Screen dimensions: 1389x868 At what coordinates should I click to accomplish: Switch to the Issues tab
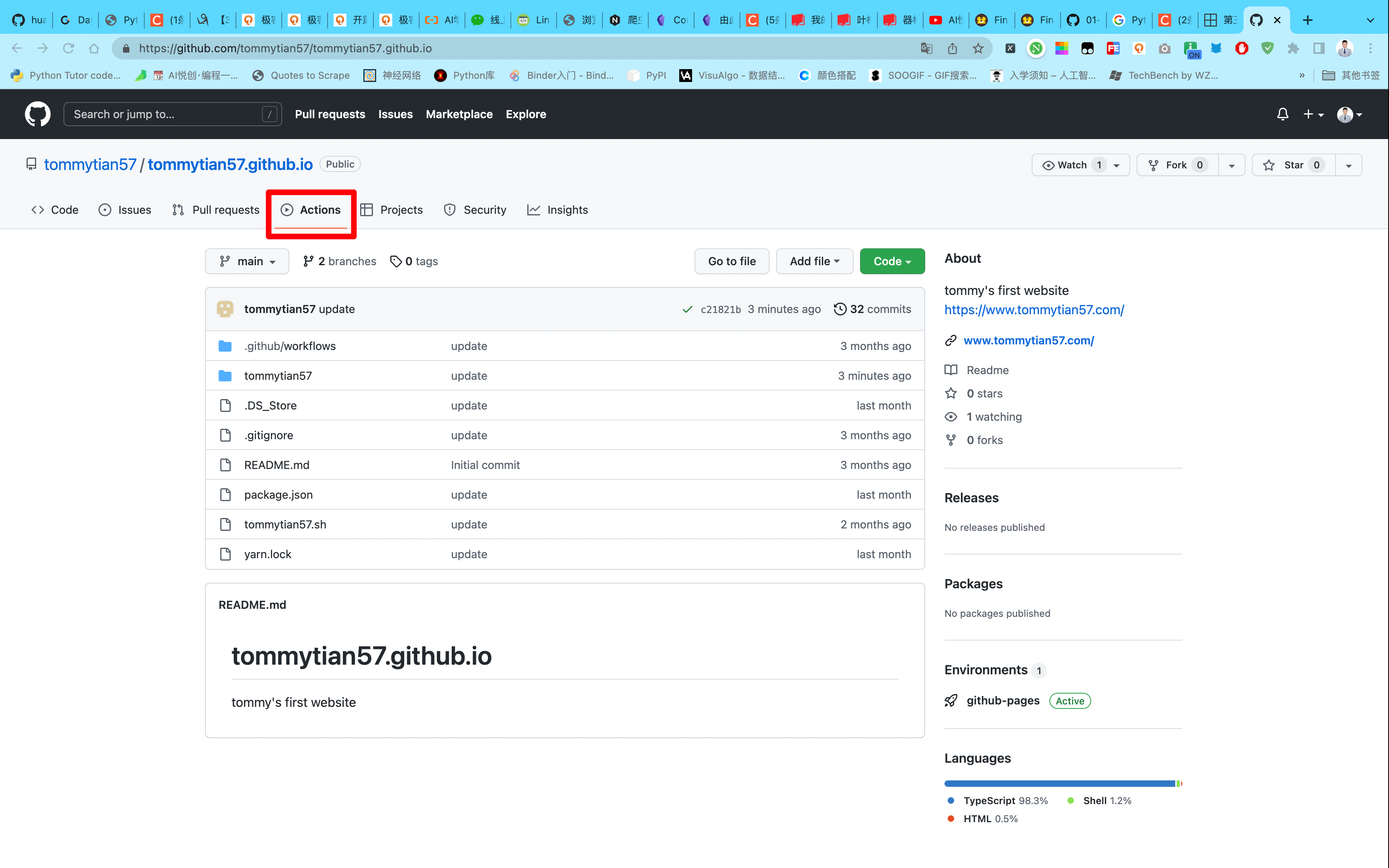pyautogui.click(x=125, y=209)
